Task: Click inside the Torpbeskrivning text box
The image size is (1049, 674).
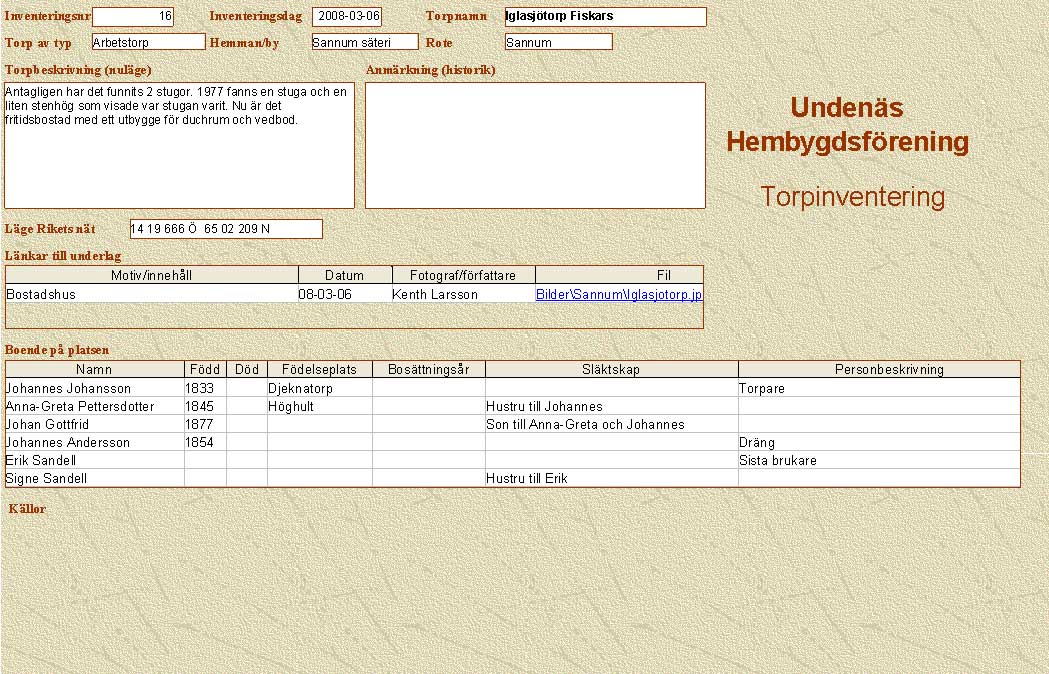Action: point(179,145)
